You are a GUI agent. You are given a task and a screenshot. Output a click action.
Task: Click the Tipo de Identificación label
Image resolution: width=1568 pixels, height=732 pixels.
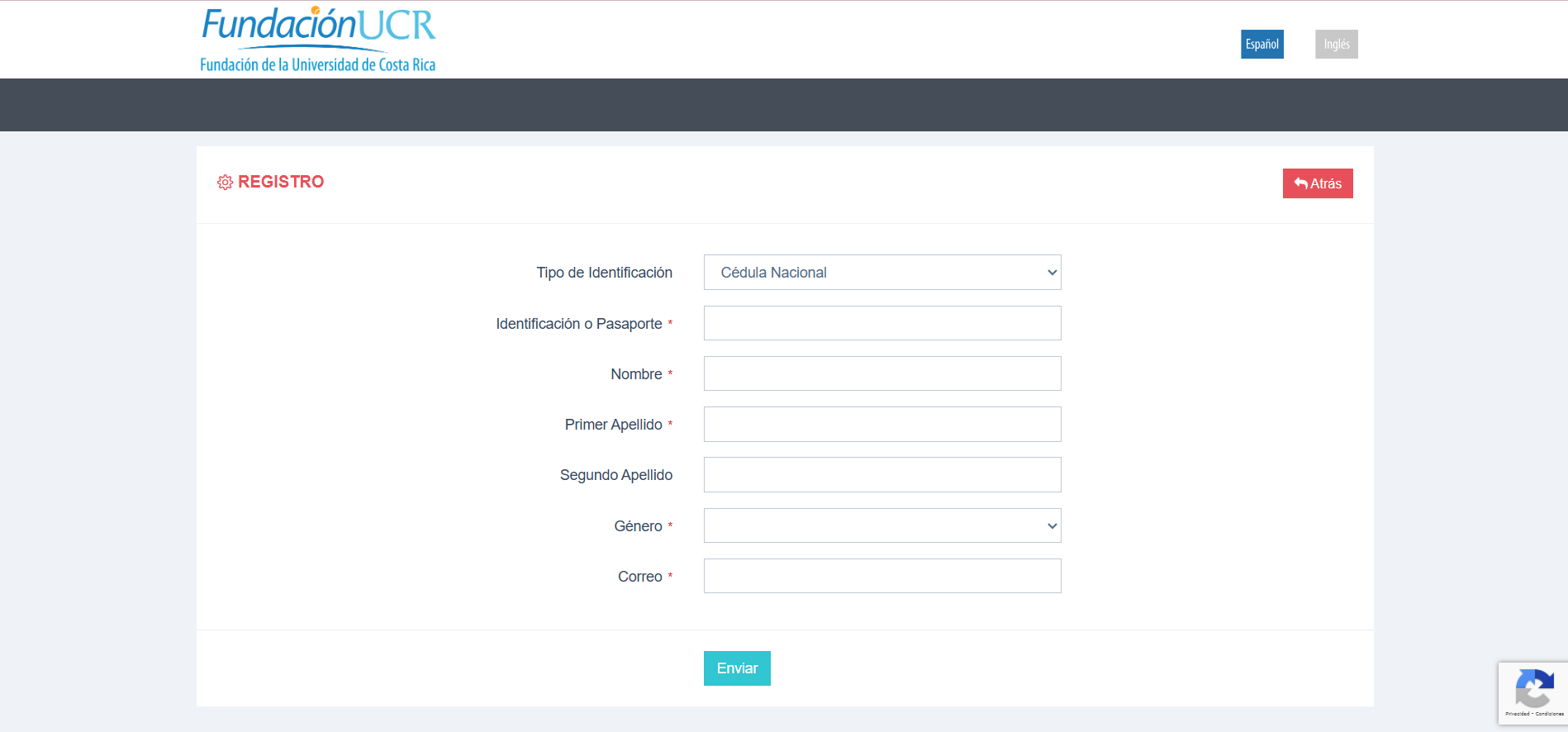click(x=604, y=273)
